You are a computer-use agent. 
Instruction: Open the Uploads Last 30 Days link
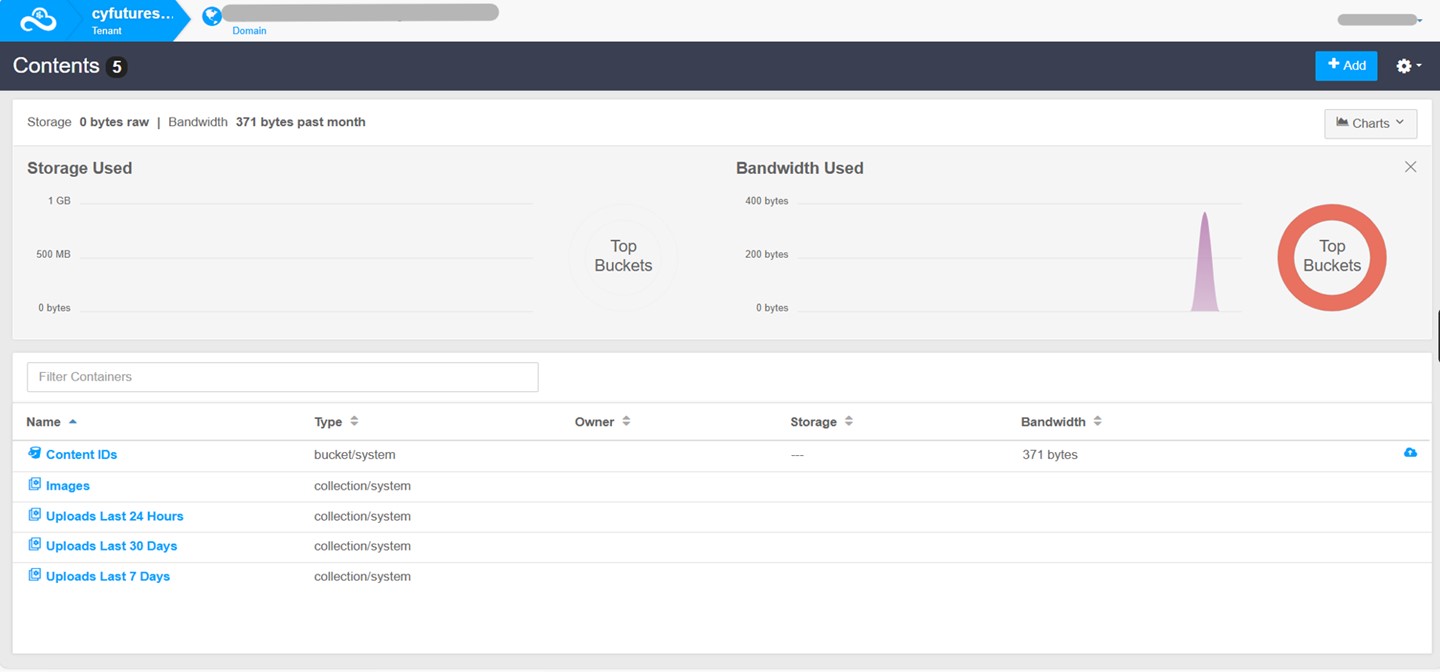coord(111,546)
